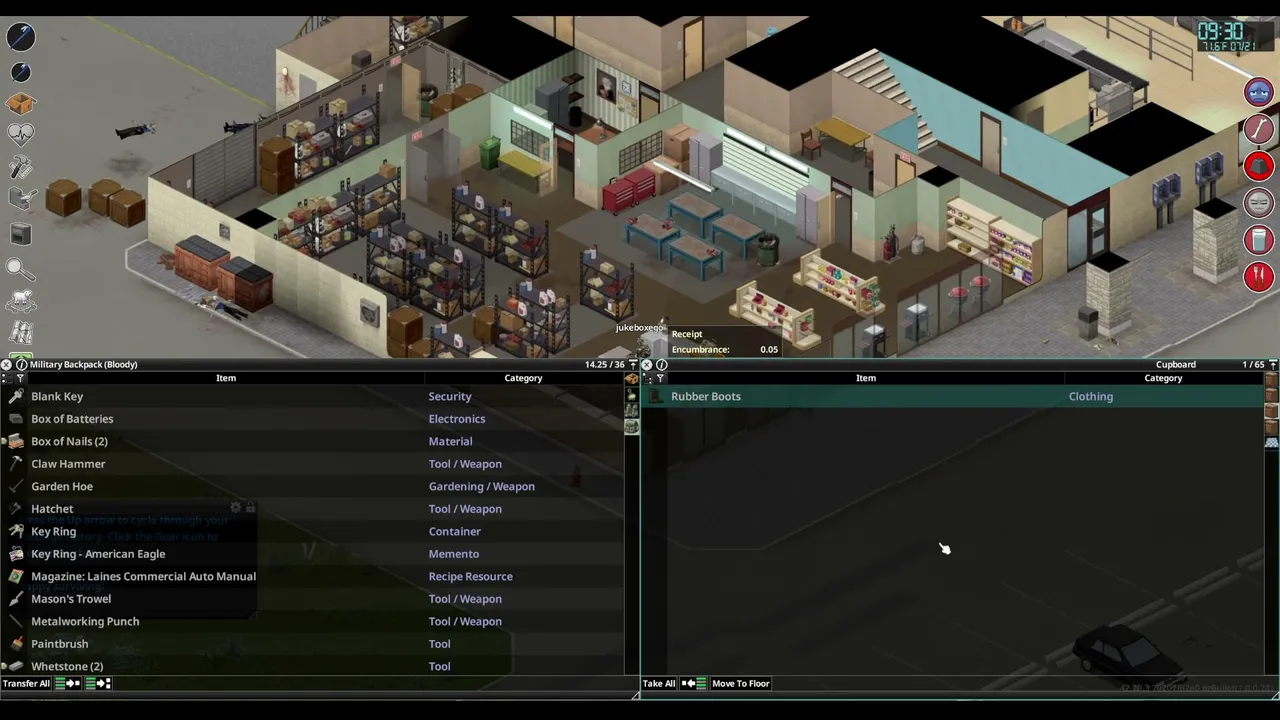This screenshot has width=1280, height=720.
Task: Open the health panel heart icon
Action: [21, 135]
